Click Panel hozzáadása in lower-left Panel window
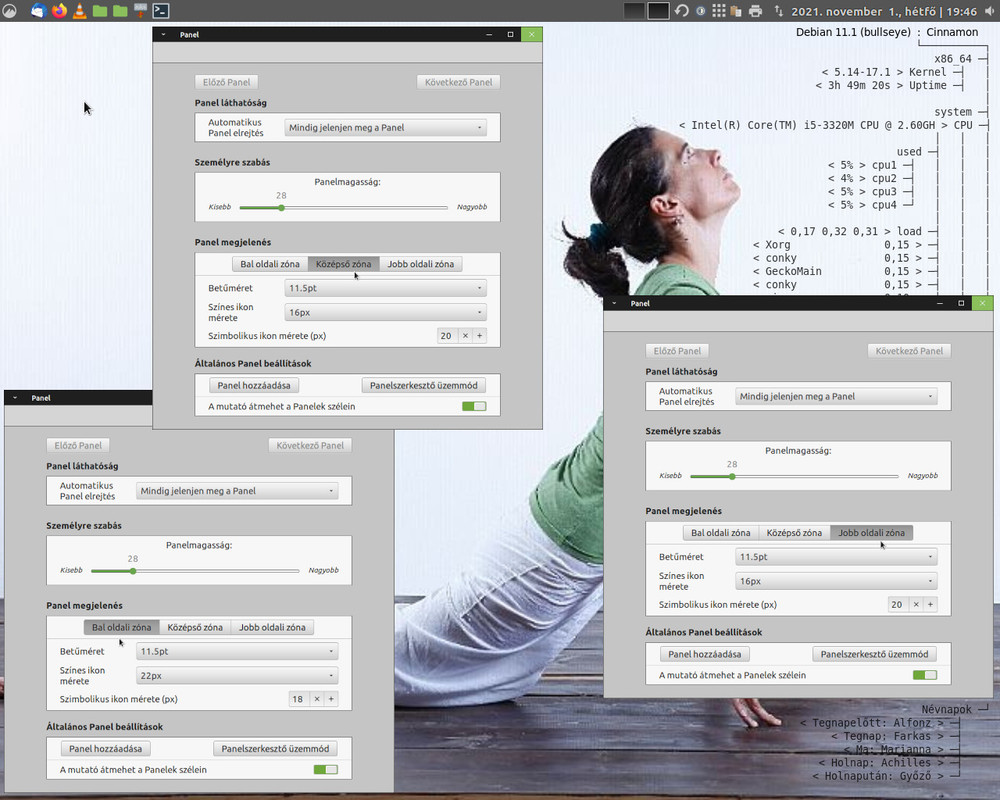 click(105, 748)
